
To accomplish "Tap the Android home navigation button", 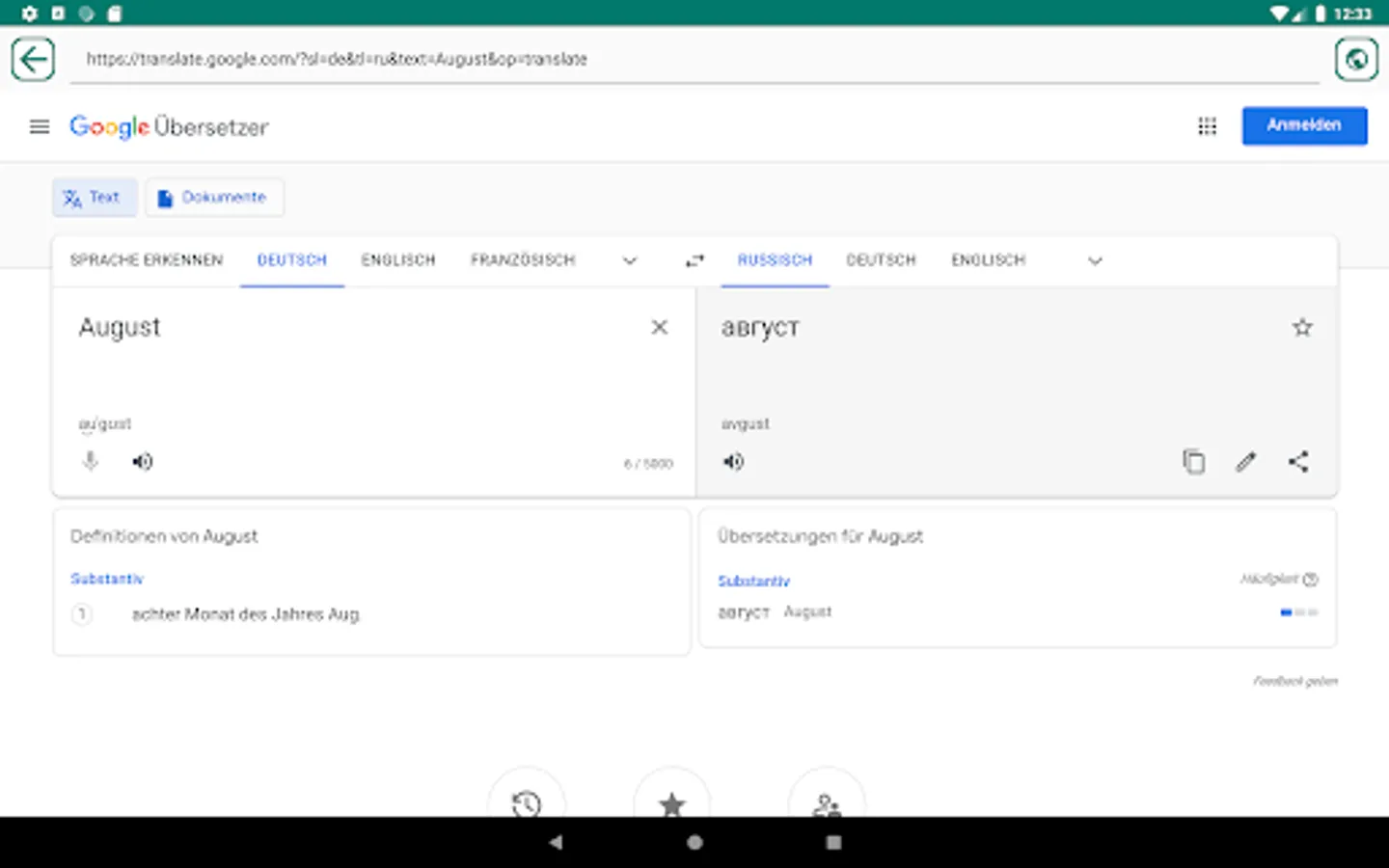I will [x=694, y=842].
